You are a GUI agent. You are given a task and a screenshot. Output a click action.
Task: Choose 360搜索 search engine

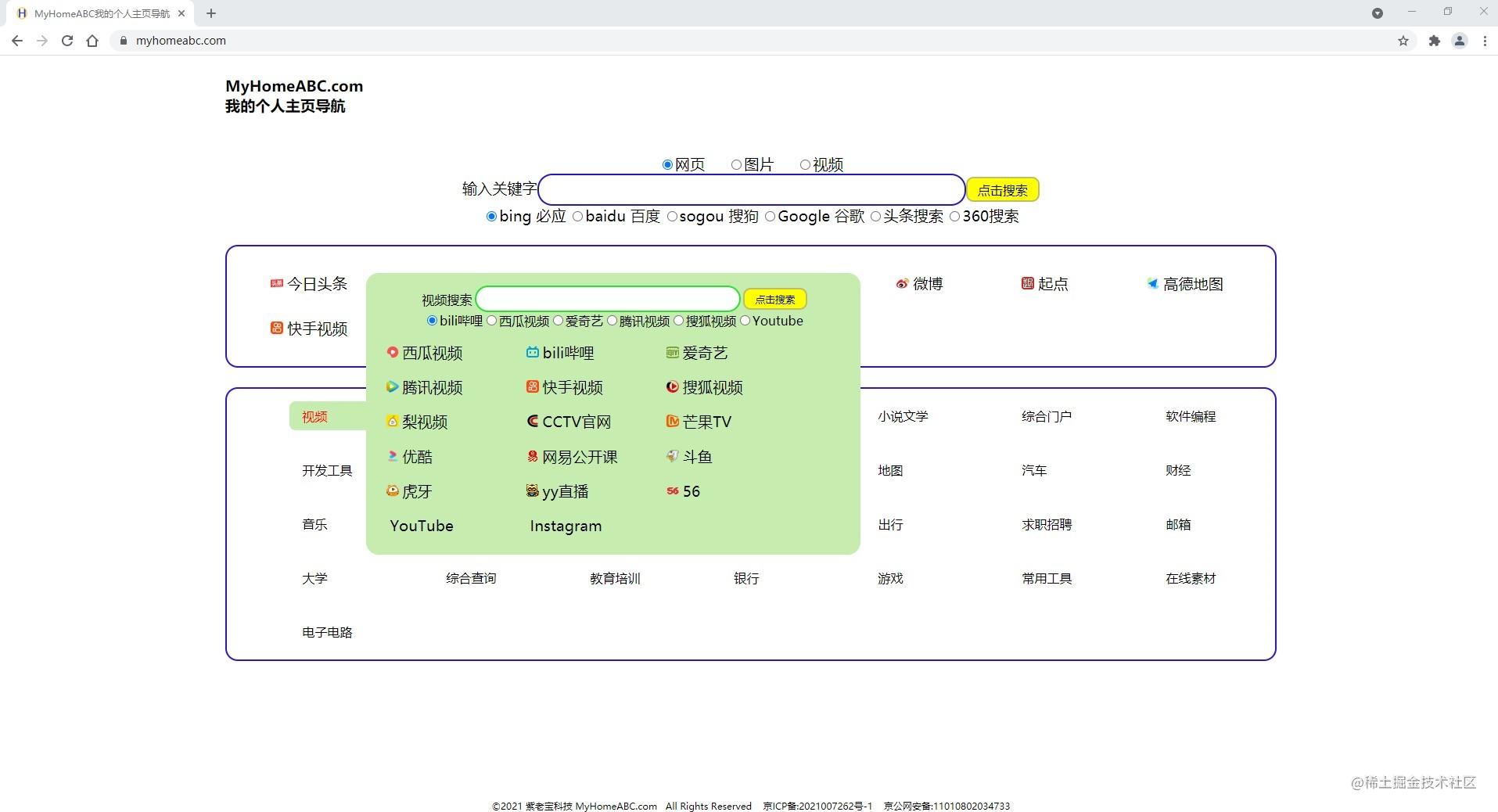[954, 216]
